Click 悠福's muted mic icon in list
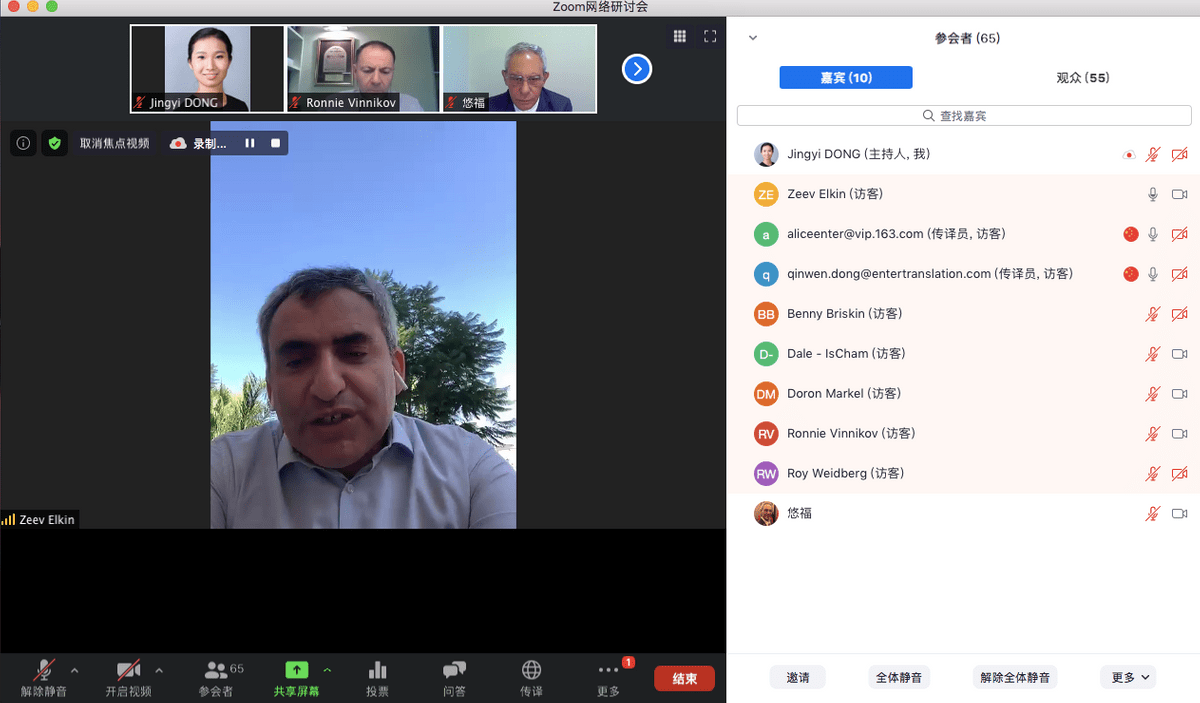This screenshot has height=703, width=1200. coord(1153,514)
